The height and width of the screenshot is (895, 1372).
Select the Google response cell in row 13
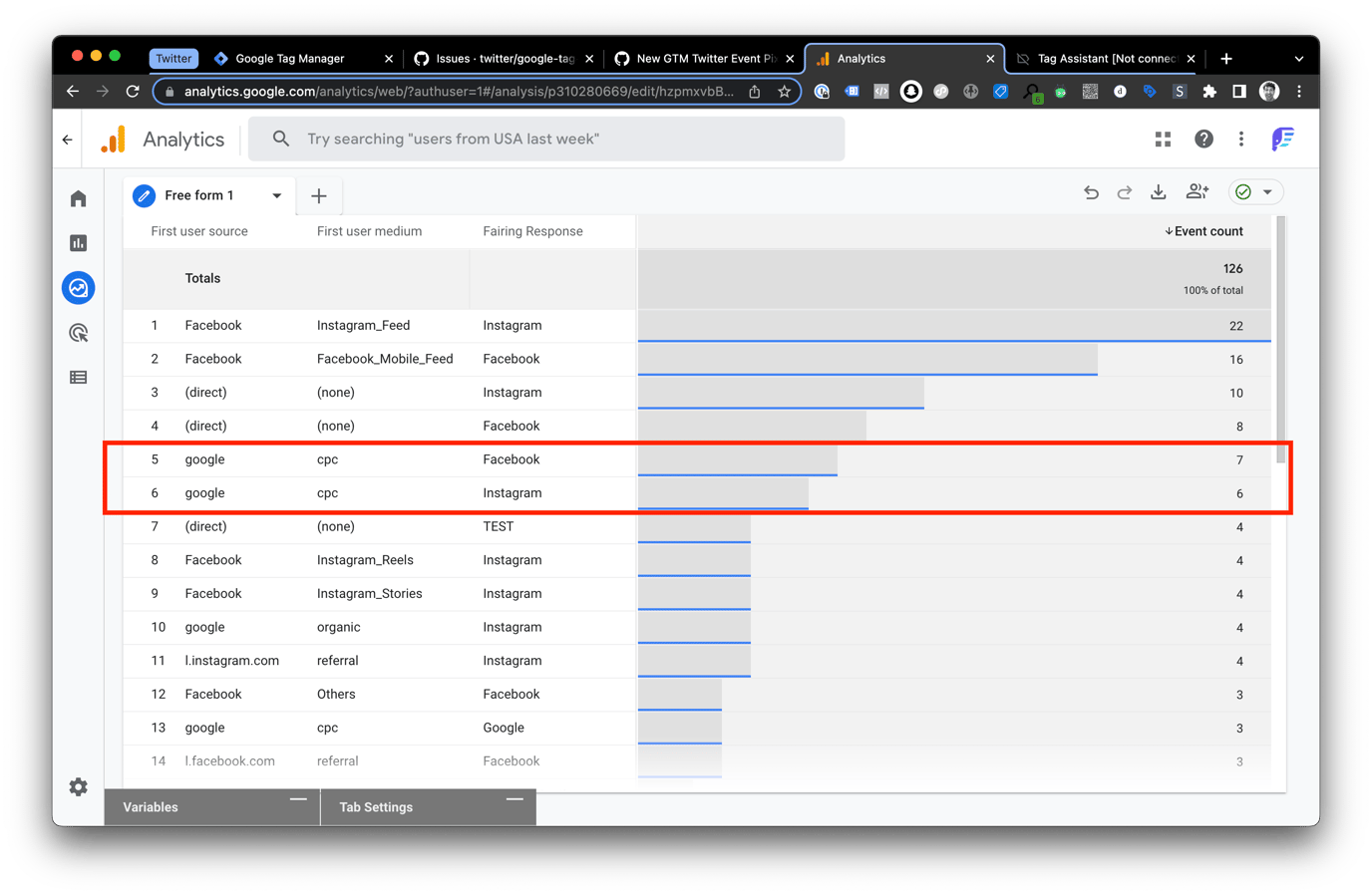504,729
